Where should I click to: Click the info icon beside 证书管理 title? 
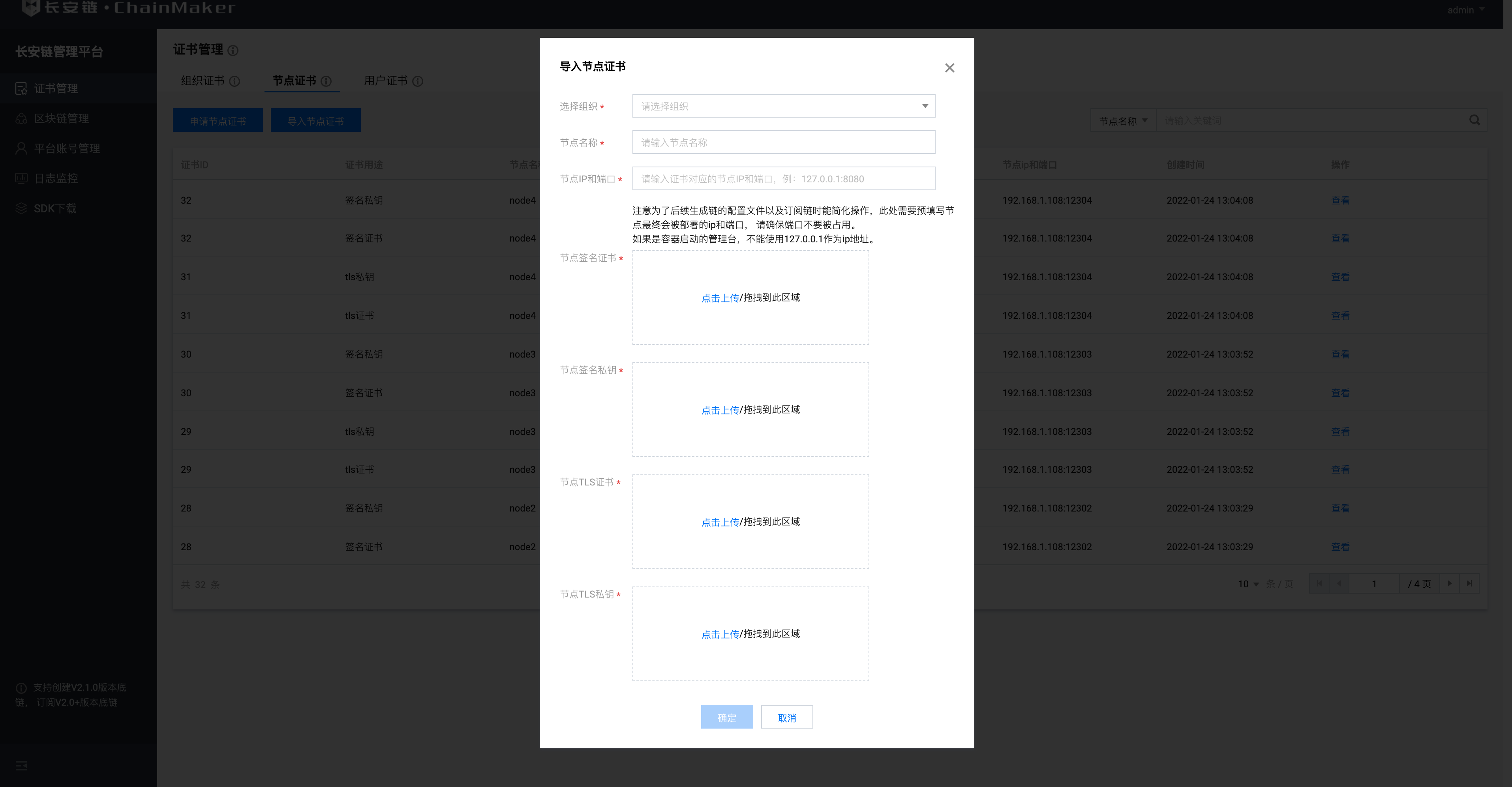point(233,51)
